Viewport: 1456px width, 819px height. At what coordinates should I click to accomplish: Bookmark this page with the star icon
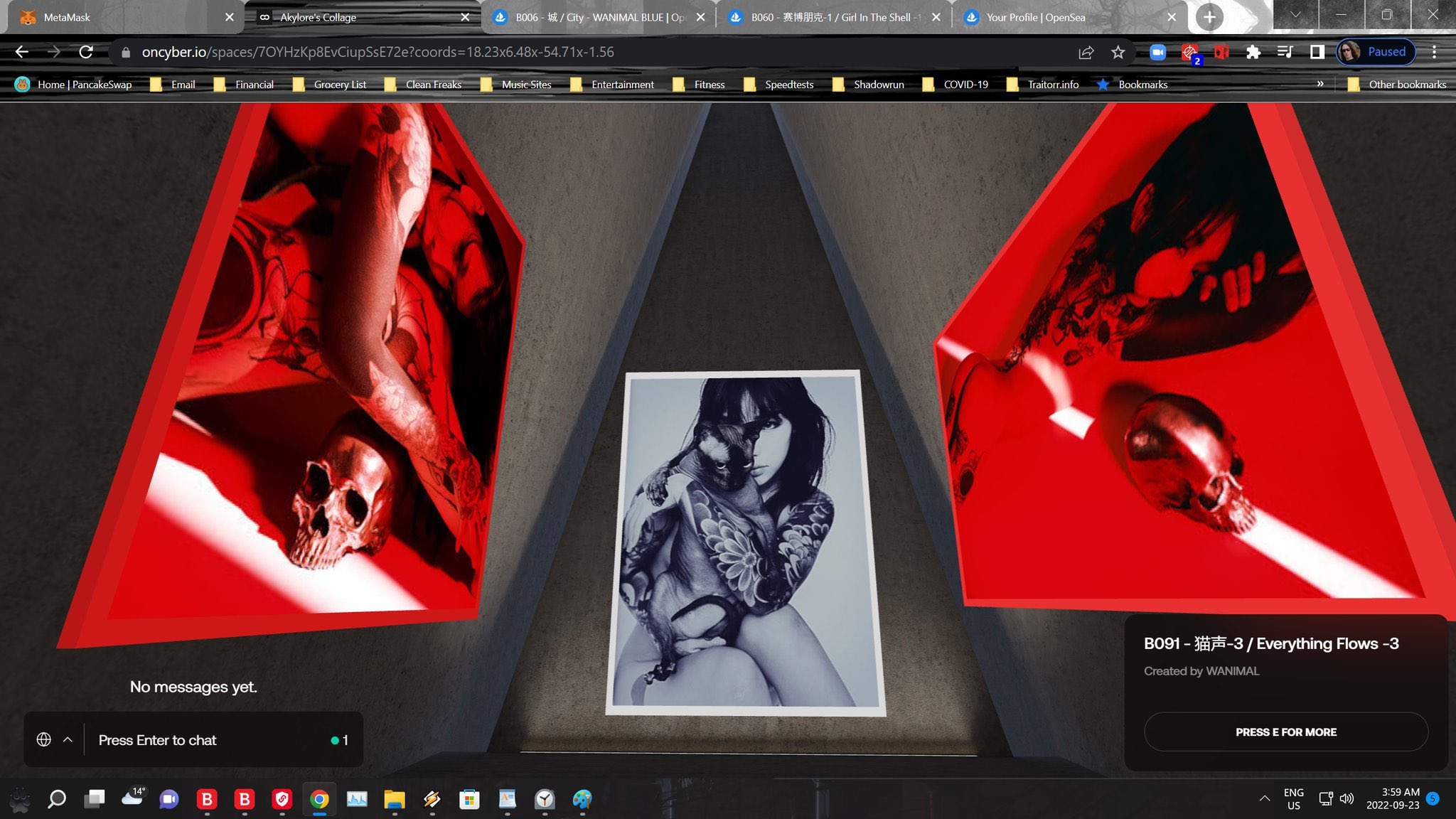pos(1118,52)
